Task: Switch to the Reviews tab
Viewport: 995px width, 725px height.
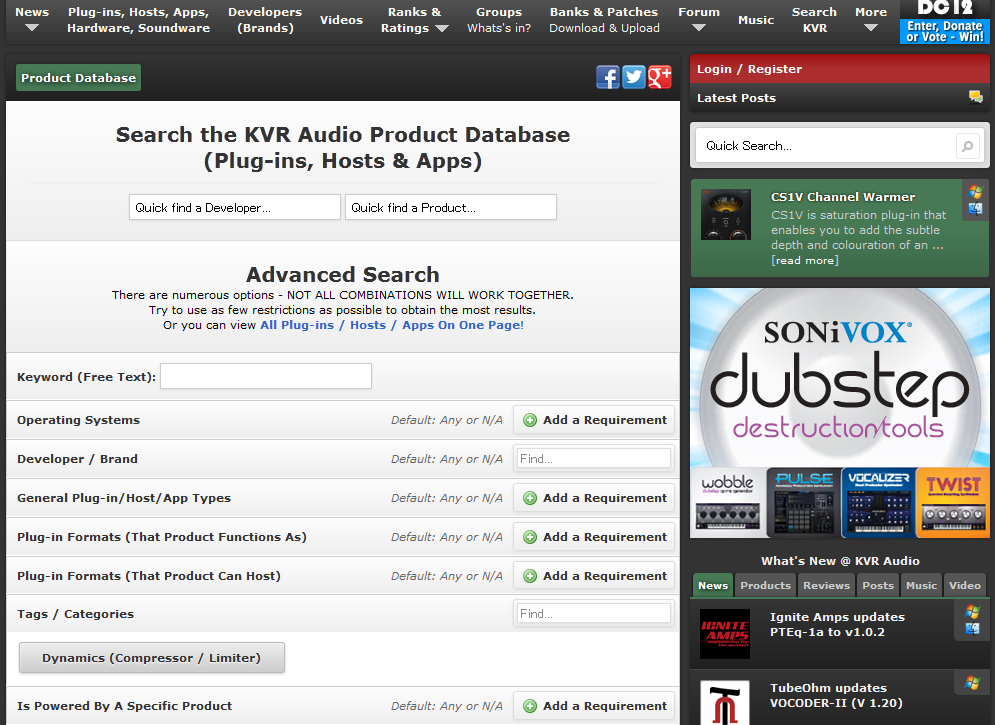Action: coord(826,586)
